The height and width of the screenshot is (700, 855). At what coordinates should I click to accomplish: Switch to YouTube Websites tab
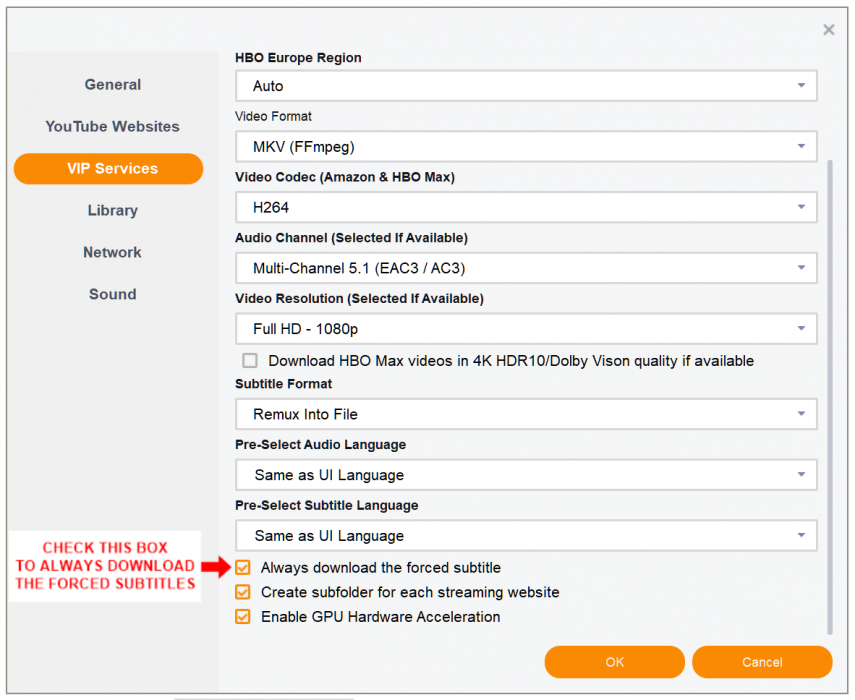click(x=112, y=127)
